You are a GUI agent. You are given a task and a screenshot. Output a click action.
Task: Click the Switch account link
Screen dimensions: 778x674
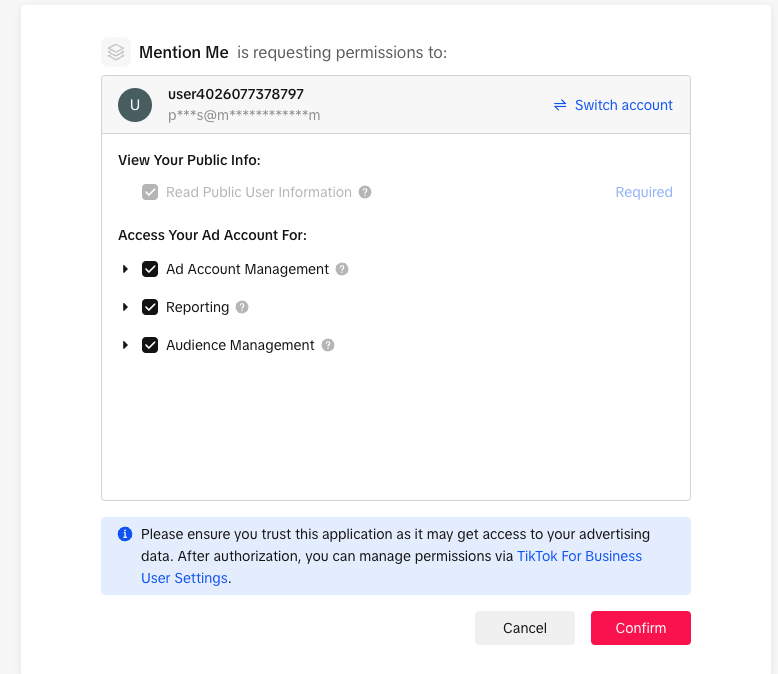click(623, 105)
